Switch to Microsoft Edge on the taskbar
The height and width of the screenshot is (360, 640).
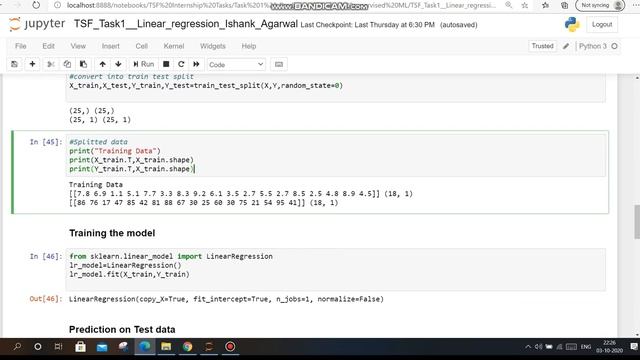(144, 347)
